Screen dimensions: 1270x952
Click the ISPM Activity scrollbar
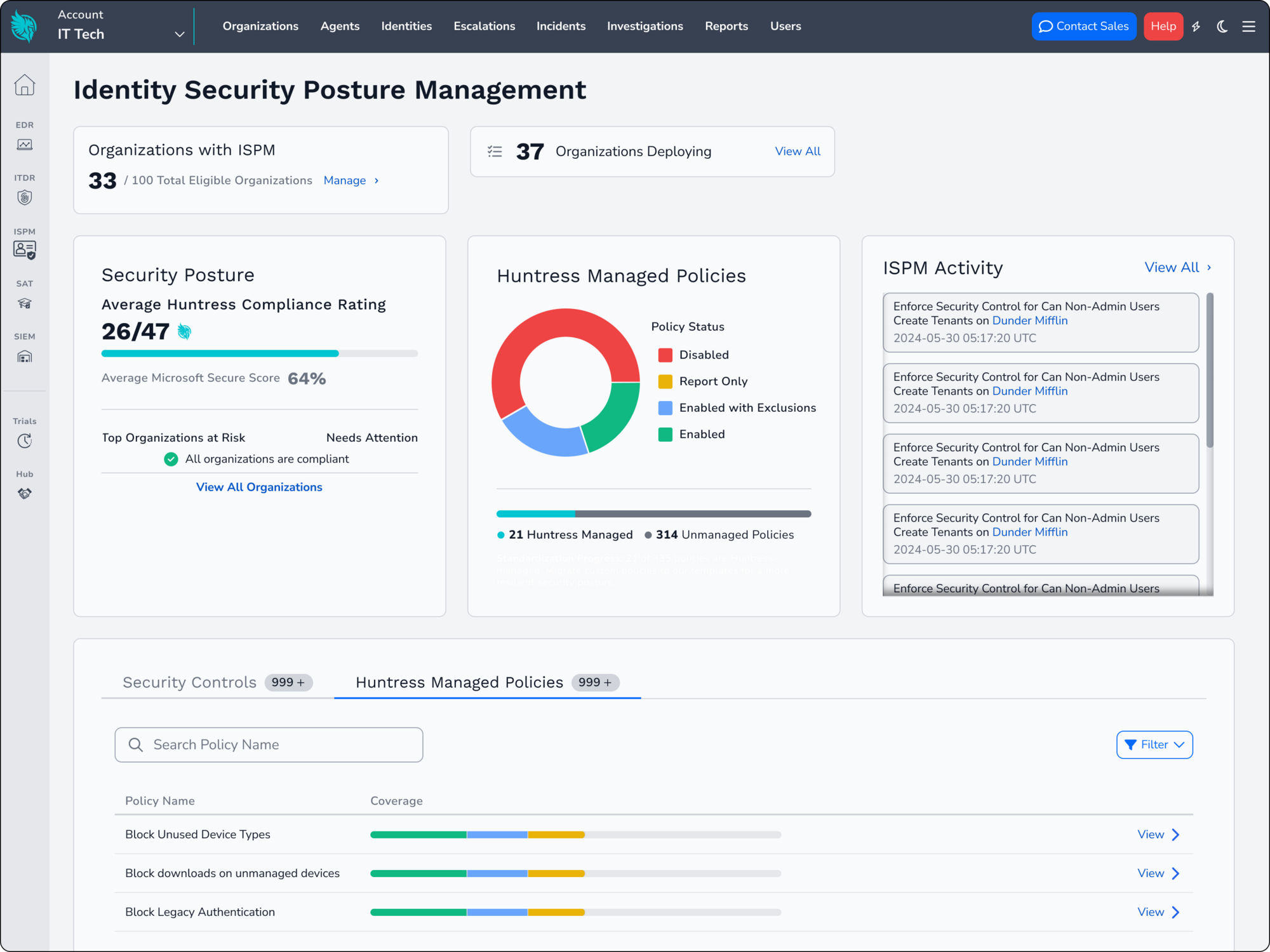pyautogui.click(x=1210, y=370)
